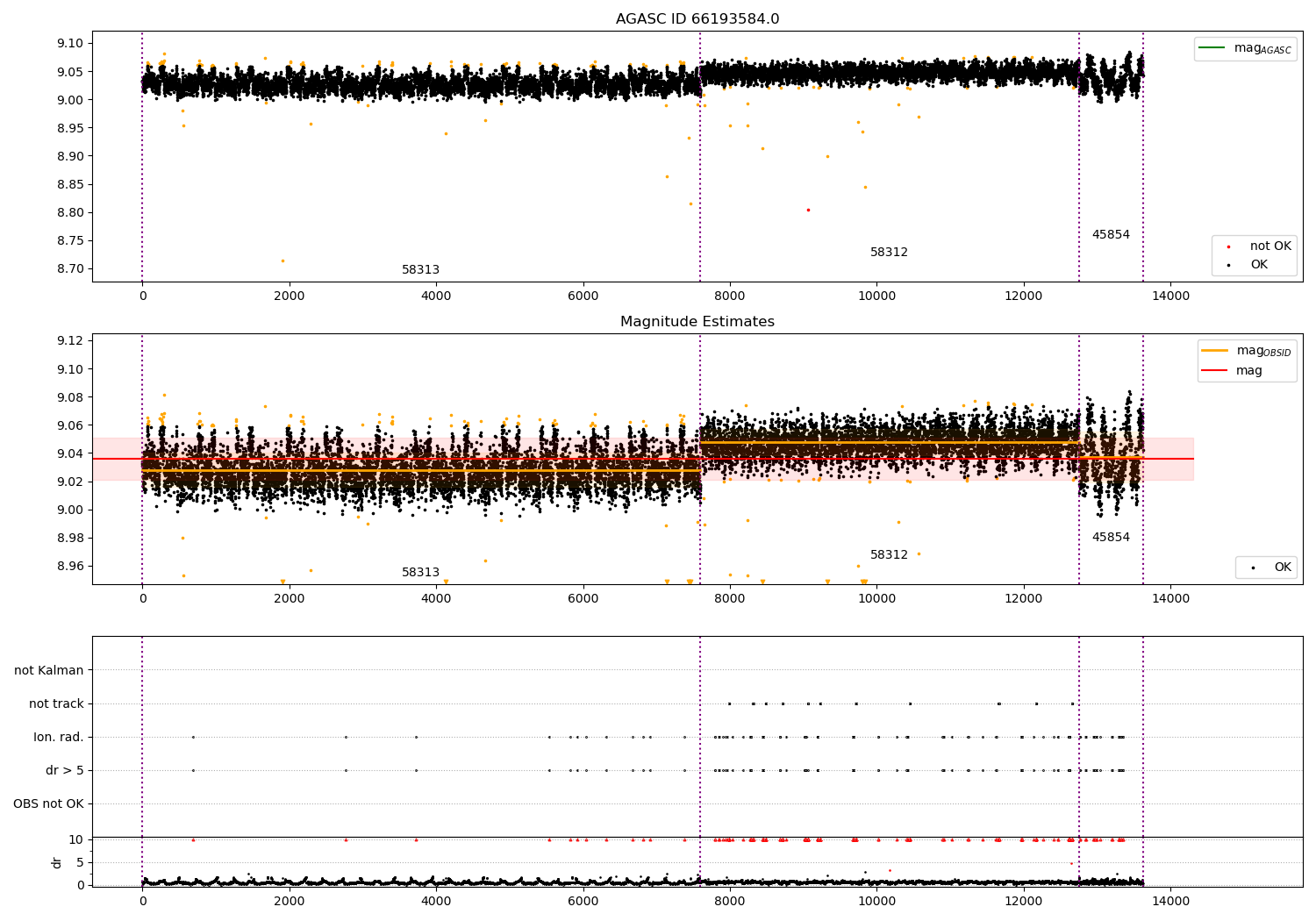Click the 'not OK' legend entry
Viewport: 1316px width, 921px height.
1259,246
